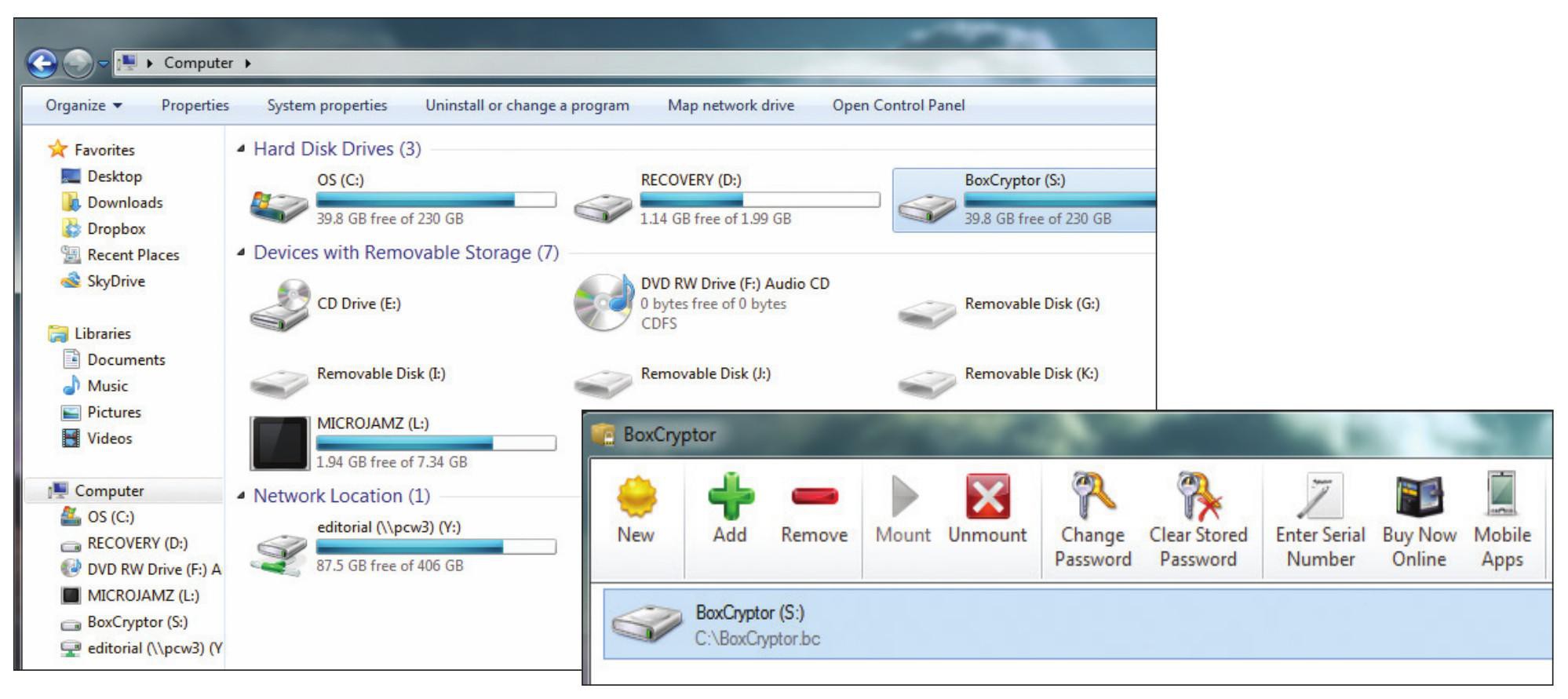The width and height of the screenshot is (1568, 699).
Task: Click System properties in the toolbar
Action: 326,105
